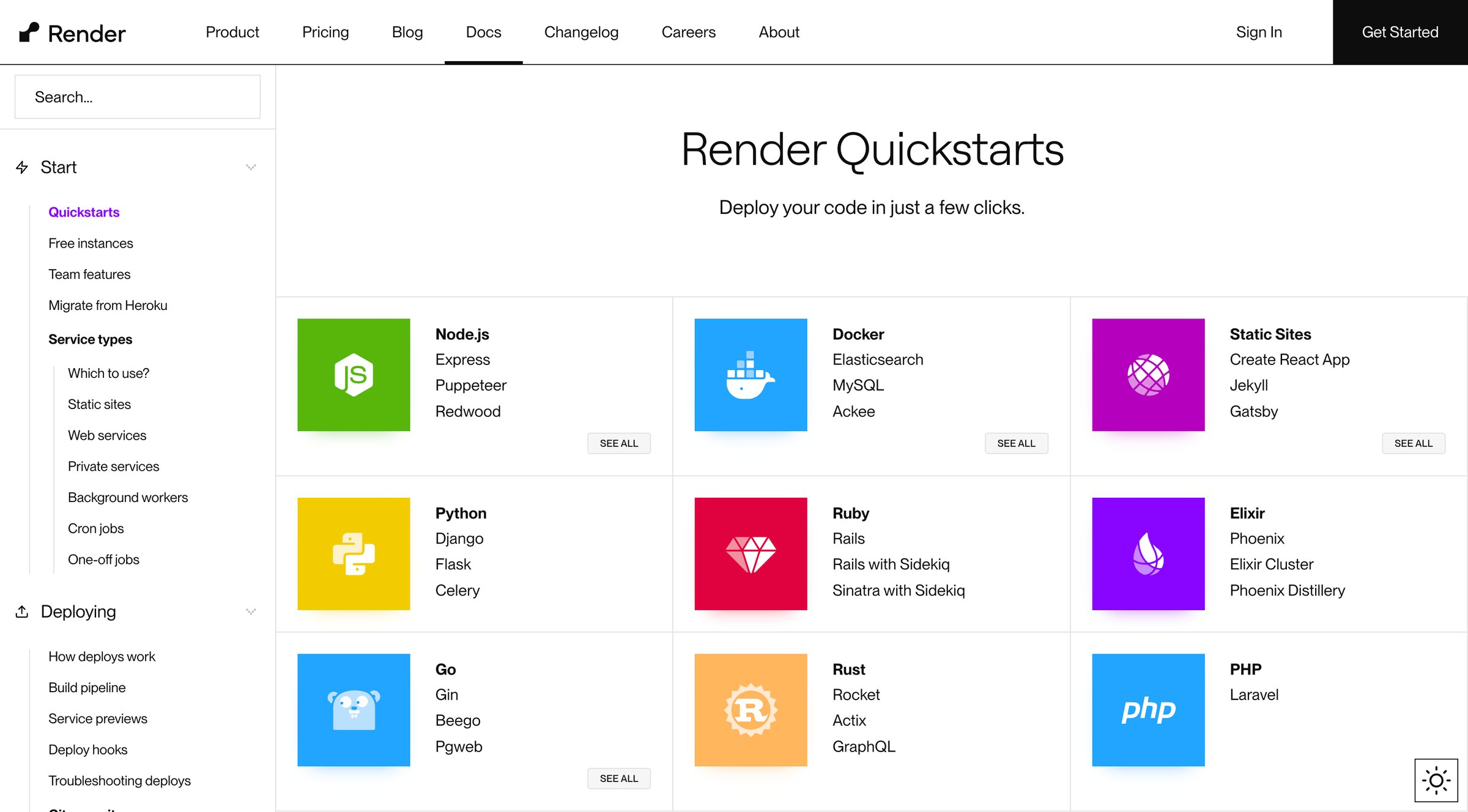Screen dimensions: 1468x812
Task: Open the MySQL quickstart
Action: (858, 385)
